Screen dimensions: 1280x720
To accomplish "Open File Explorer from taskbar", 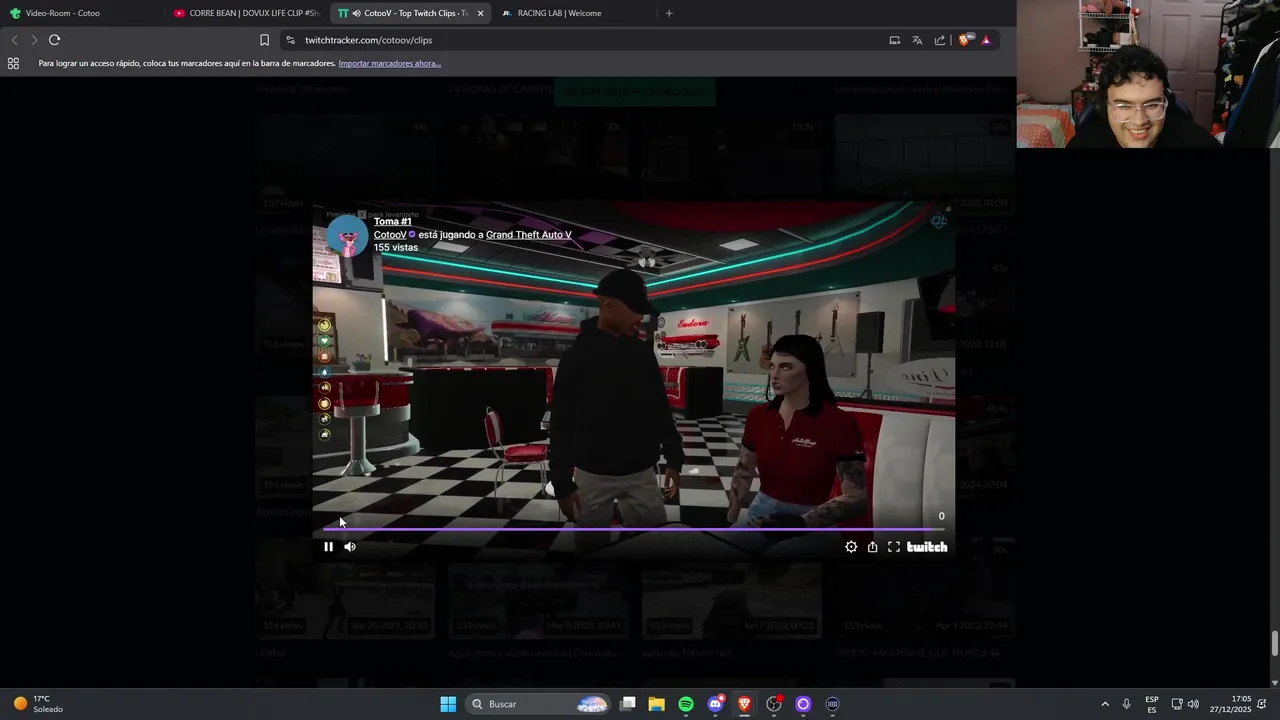I will click(657, 704).
